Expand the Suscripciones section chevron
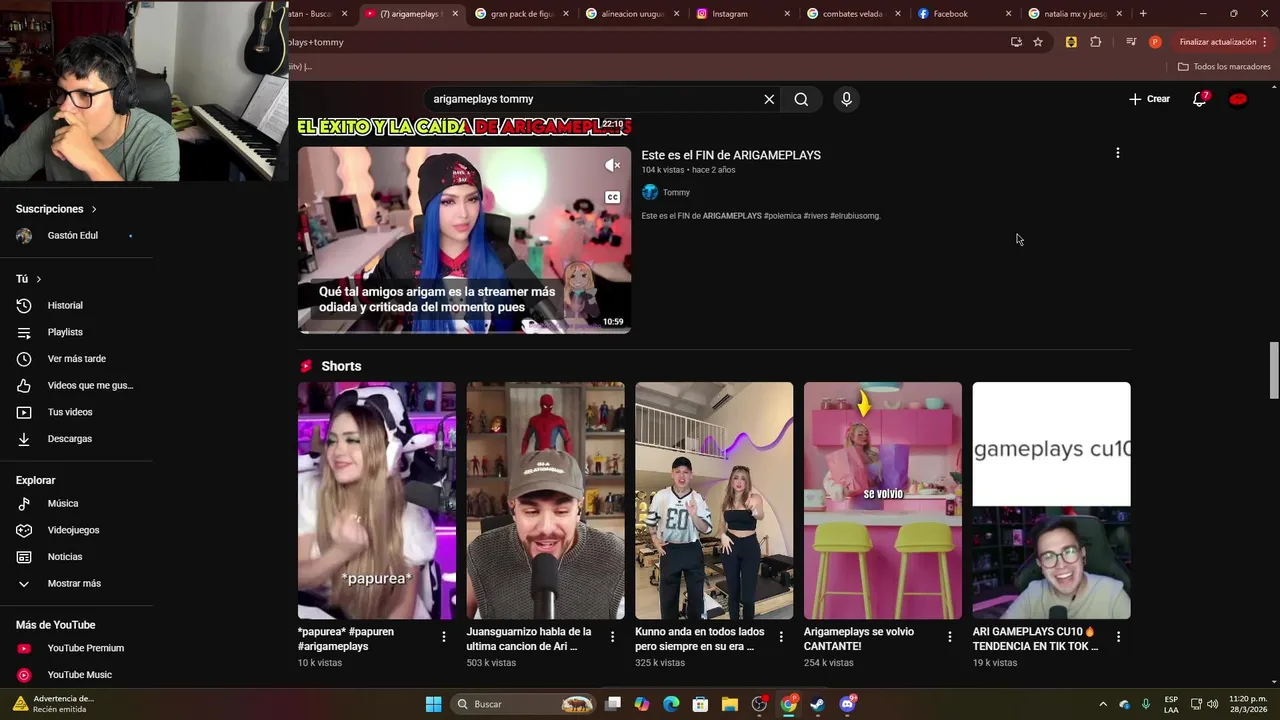1280x720 pixels. pyautogui.click(x=94, y=209)
